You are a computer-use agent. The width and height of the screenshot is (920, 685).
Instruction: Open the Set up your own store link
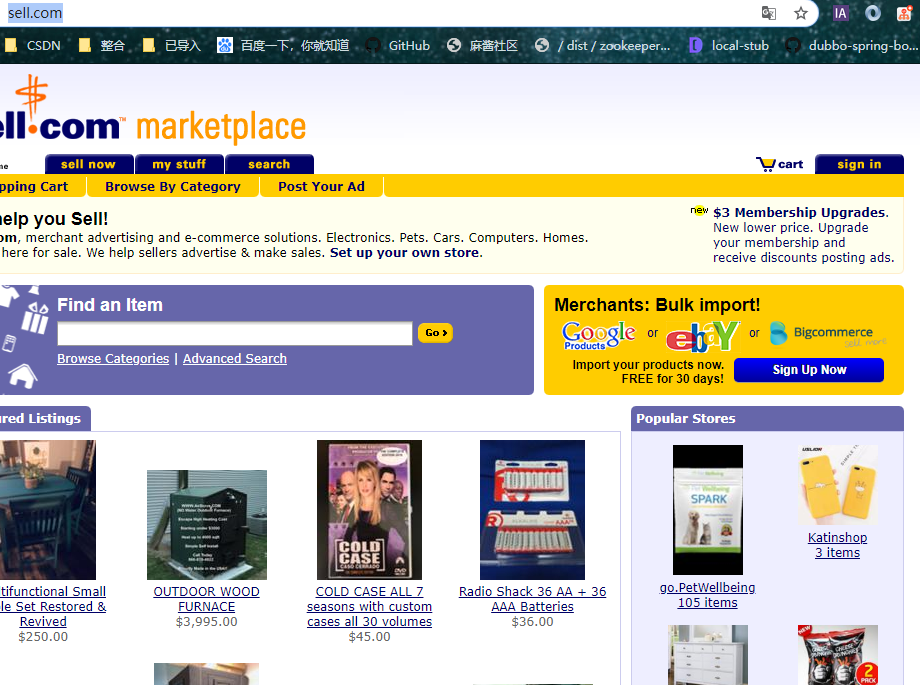(x=406, y=253)
